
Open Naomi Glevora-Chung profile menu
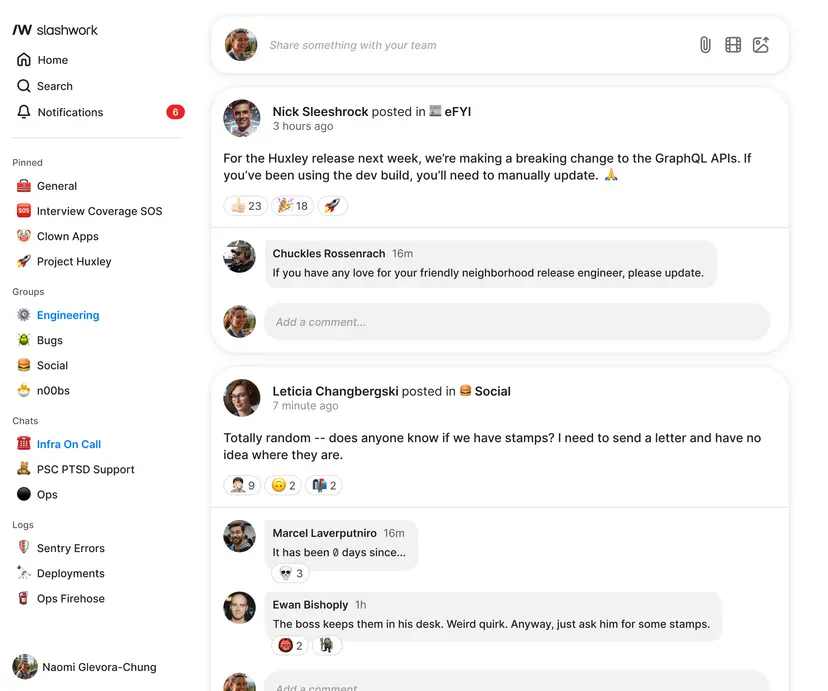[98, 667]
